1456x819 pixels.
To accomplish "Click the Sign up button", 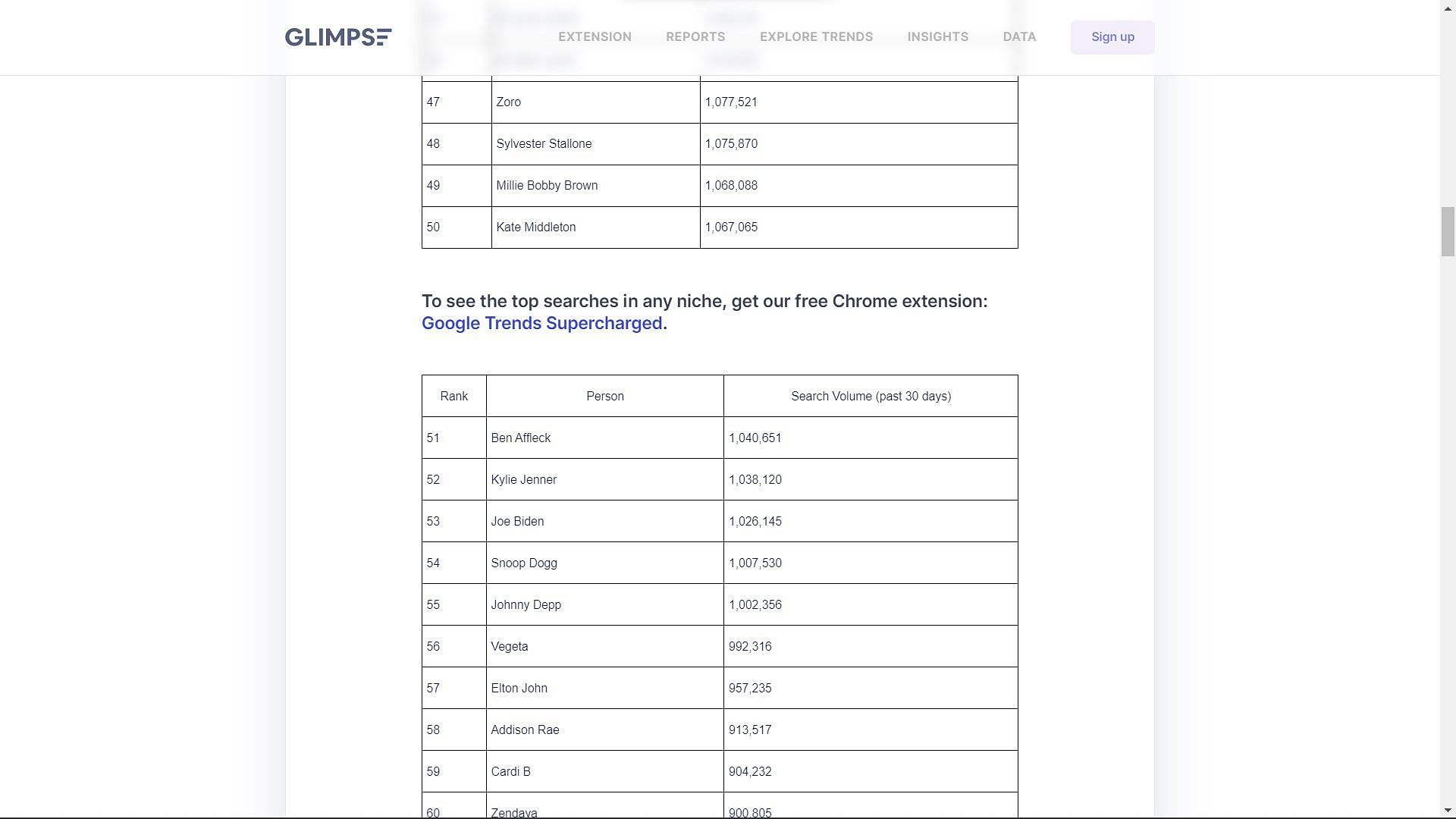I will pos(1112,37).
